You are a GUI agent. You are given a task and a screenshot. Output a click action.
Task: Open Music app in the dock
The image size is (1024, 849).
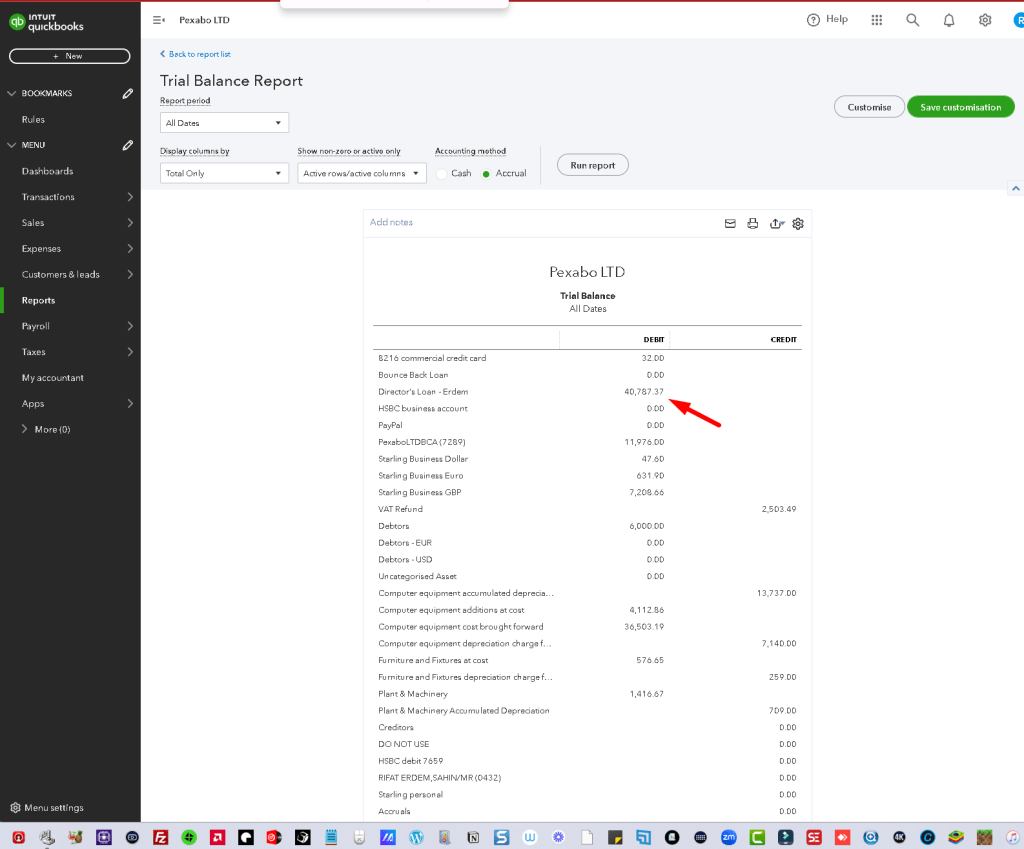[1013, 837]
